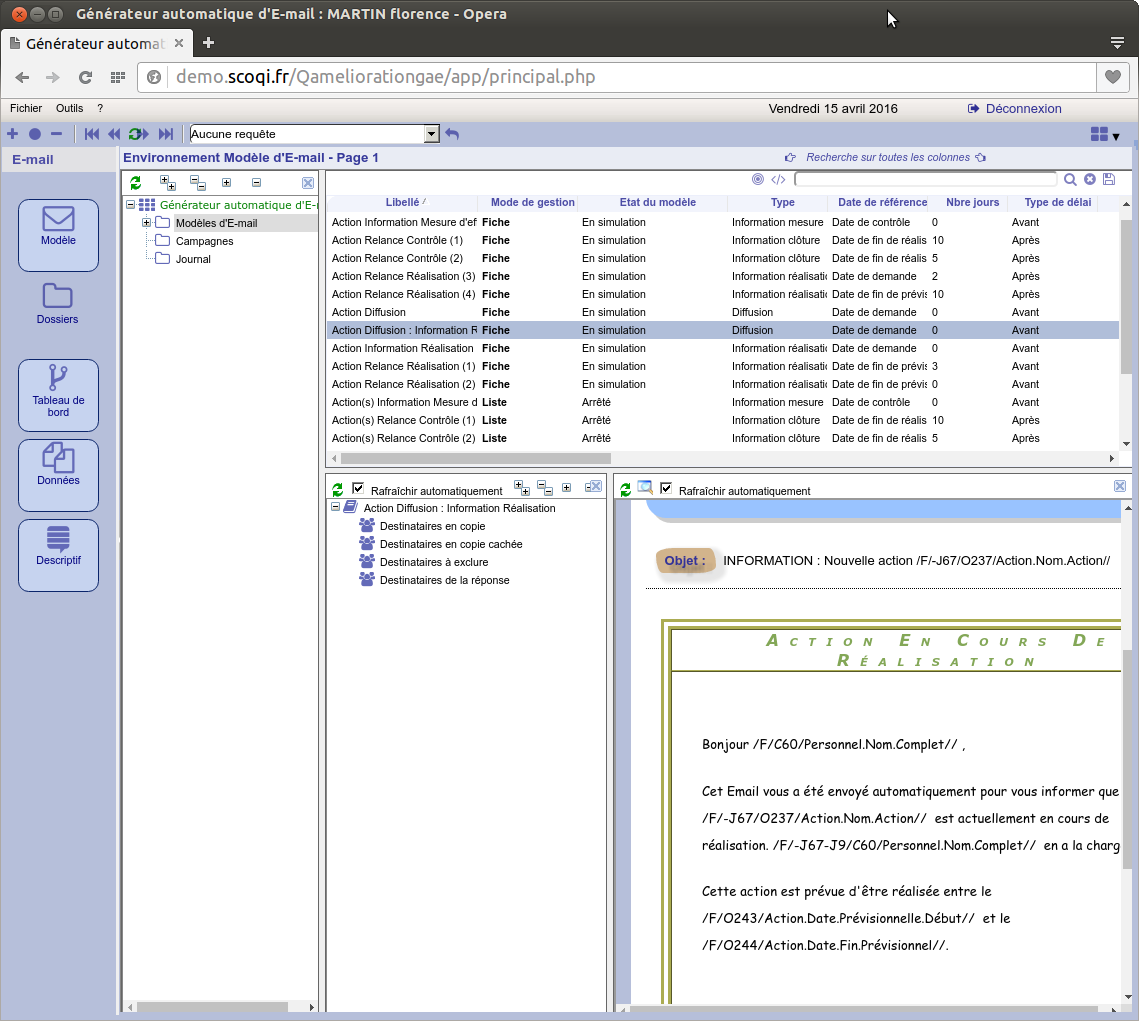Screen dimensions: 1139x1021
Task: Click the code brackets icon near search
Action: coord(778,179)
